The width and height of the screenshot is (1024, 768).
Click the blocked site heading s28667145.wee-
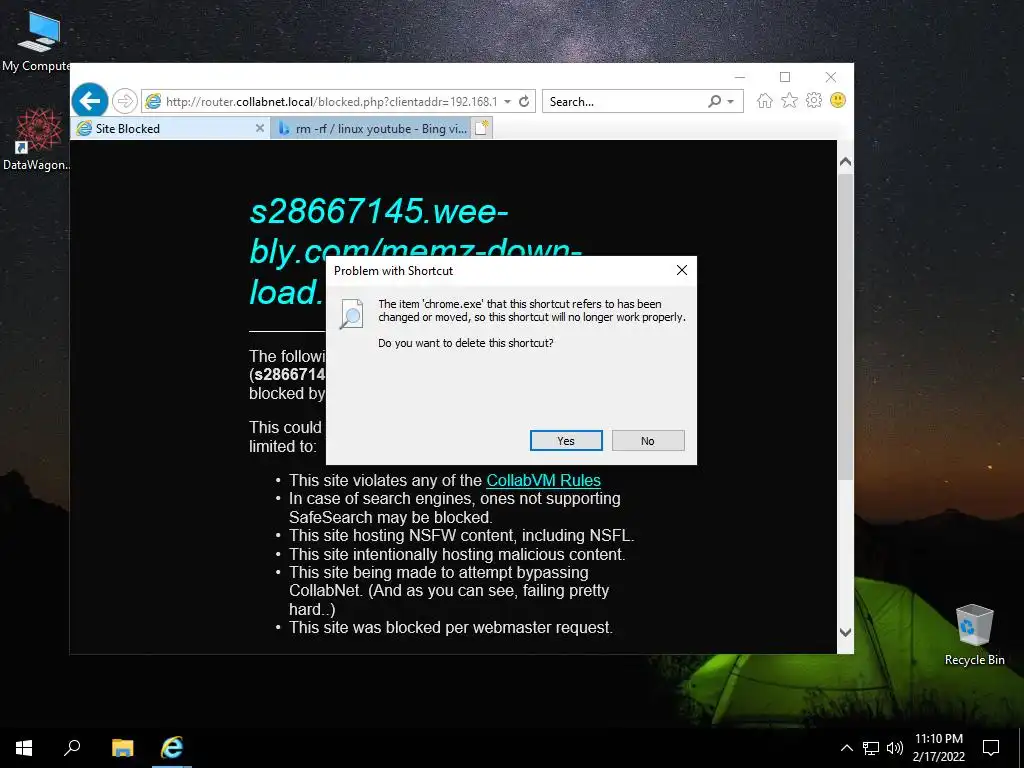[x=379, y=210]
